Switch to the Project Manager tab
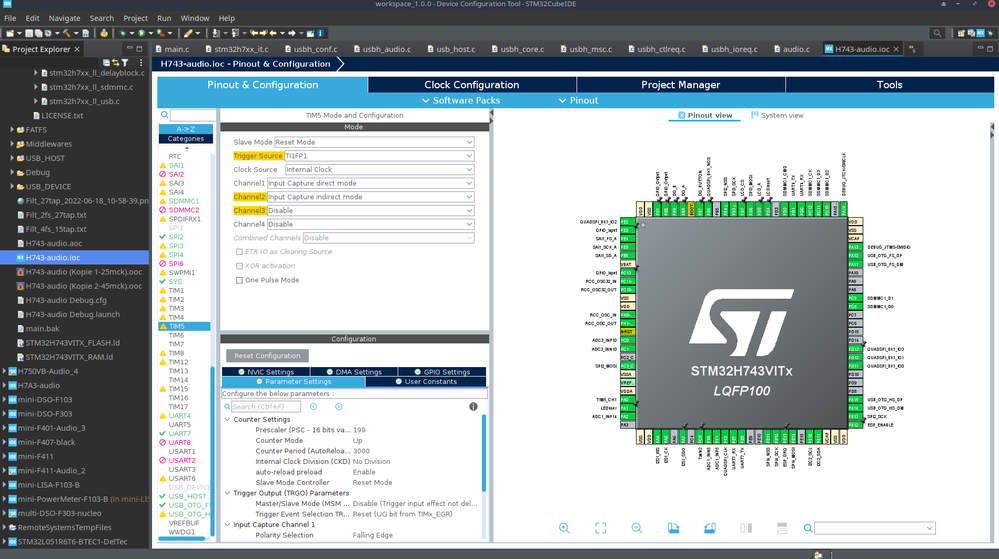 (680, 85)
